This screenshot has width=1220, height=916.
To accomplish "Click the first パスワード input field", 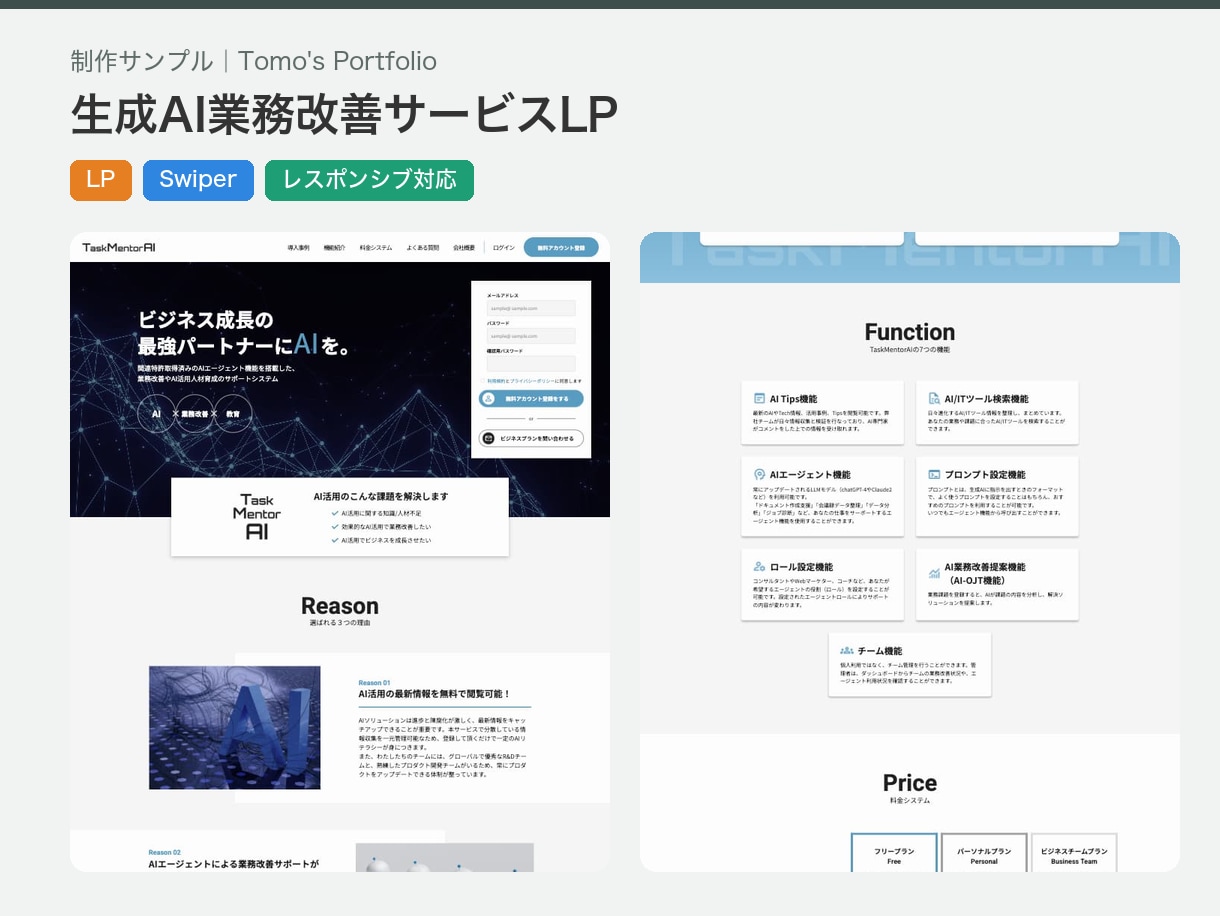I will click(531, 336).
